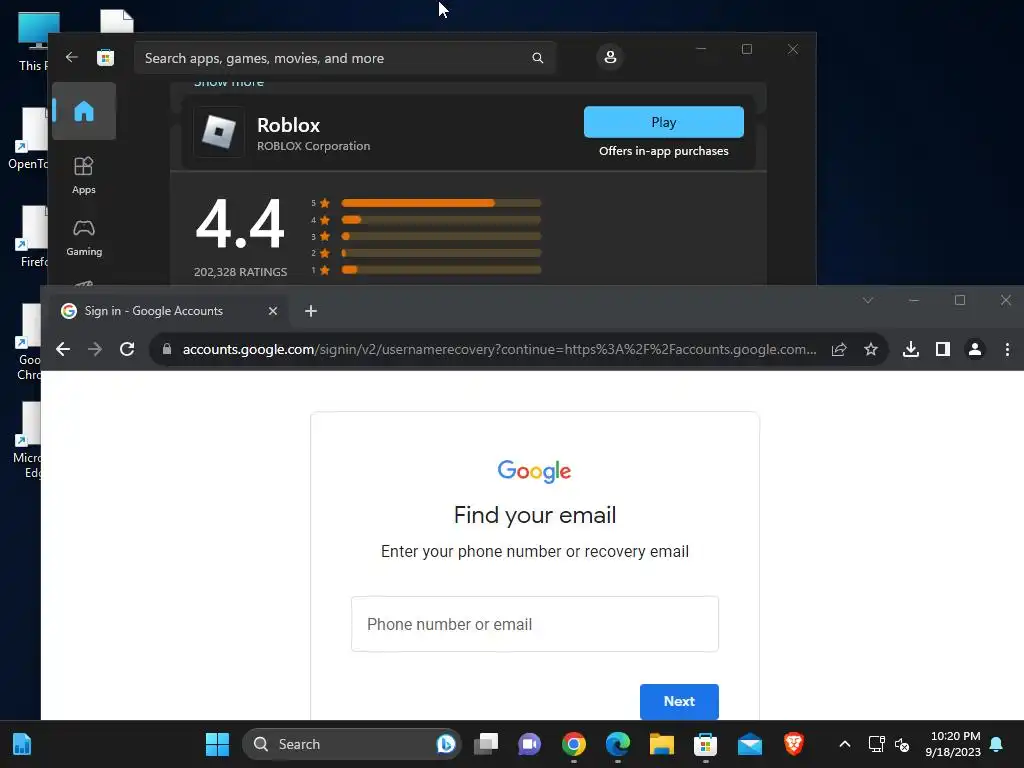Open Mail from the taskbar
1024x768 pixels.
coord(750,744)
